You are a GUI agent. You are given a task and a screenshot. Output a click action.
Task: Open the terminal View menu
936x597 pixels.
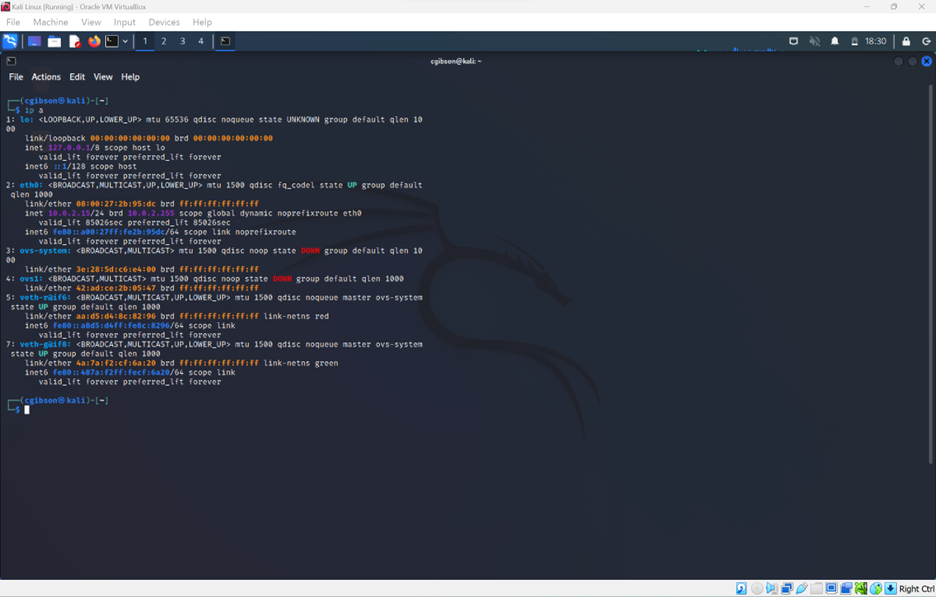click(x=103, y=77)
